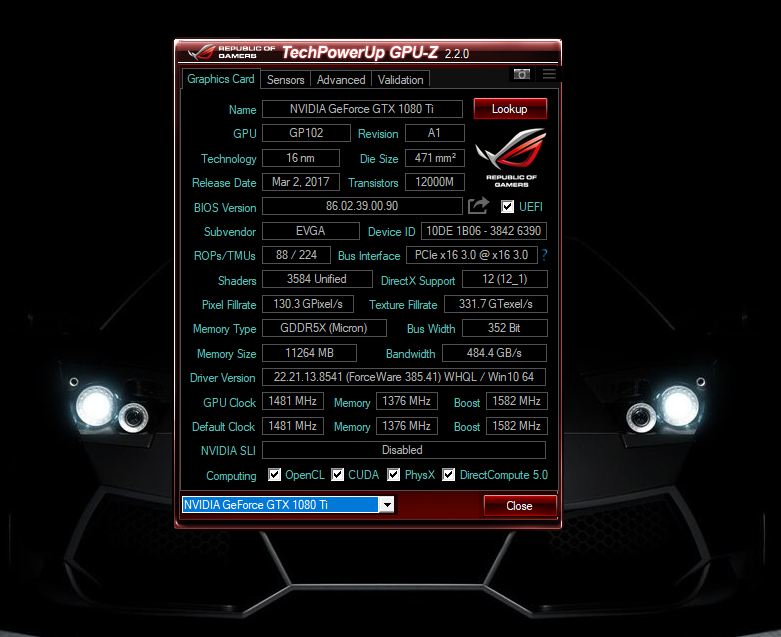Click the Pixel Fillrate value 130.3 GPixel/s
The height and width of the screenshot is (637, 781).
point(308,304)
